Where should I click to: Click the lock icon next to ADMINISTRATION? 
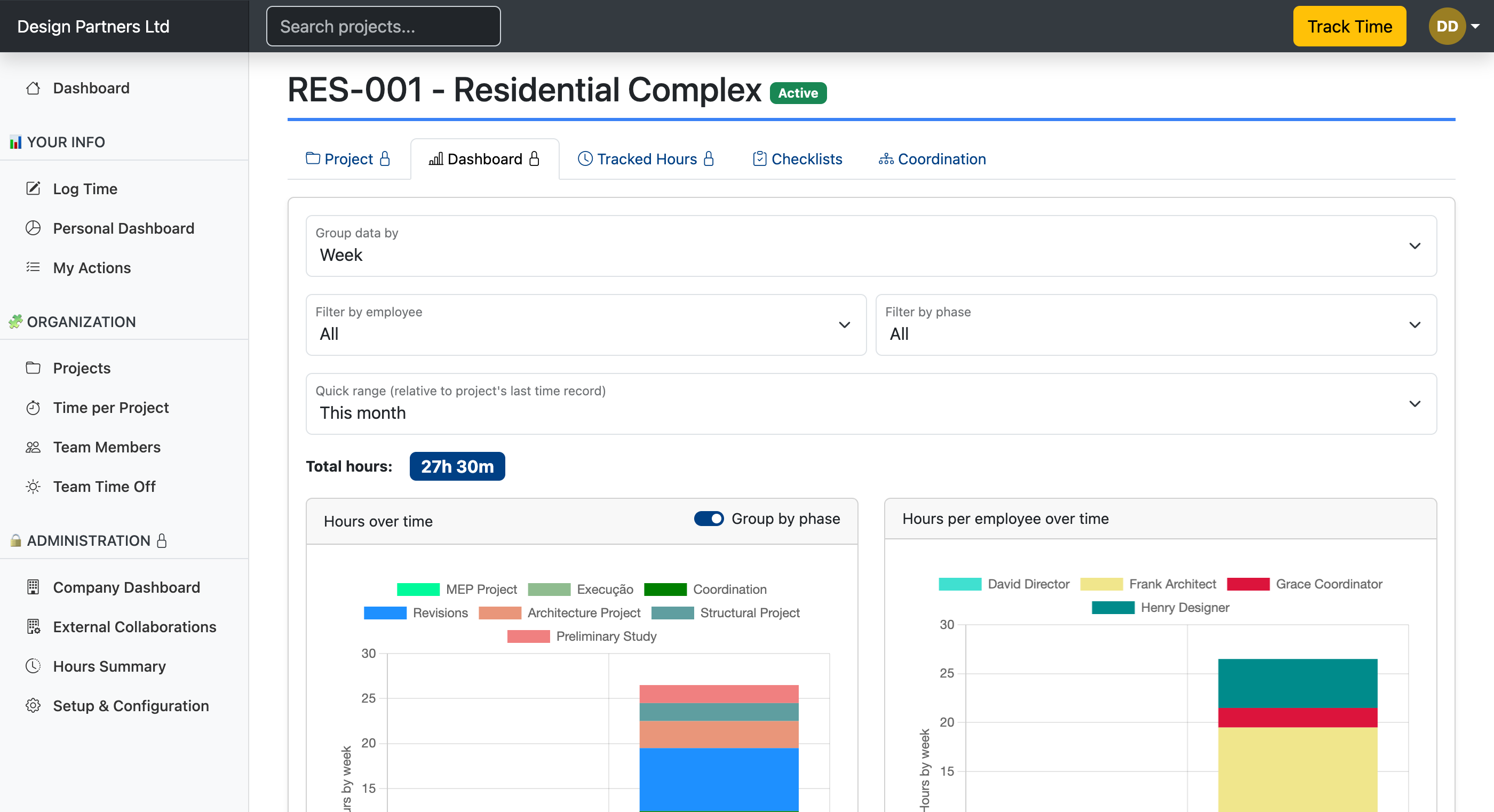(x=162, y=540)
